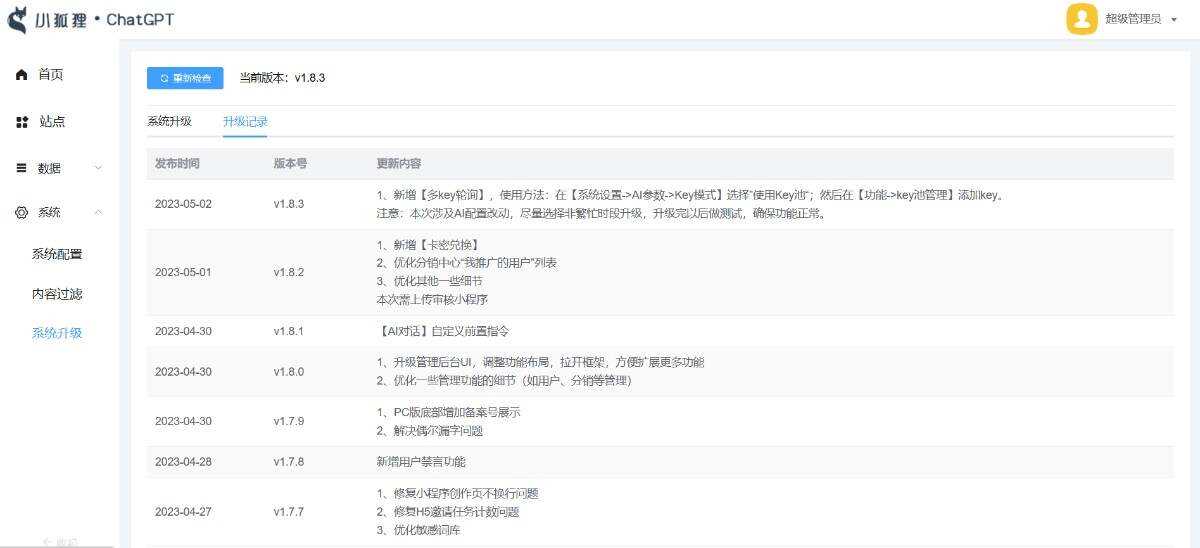Click the fox logo icon

point(18,19)
